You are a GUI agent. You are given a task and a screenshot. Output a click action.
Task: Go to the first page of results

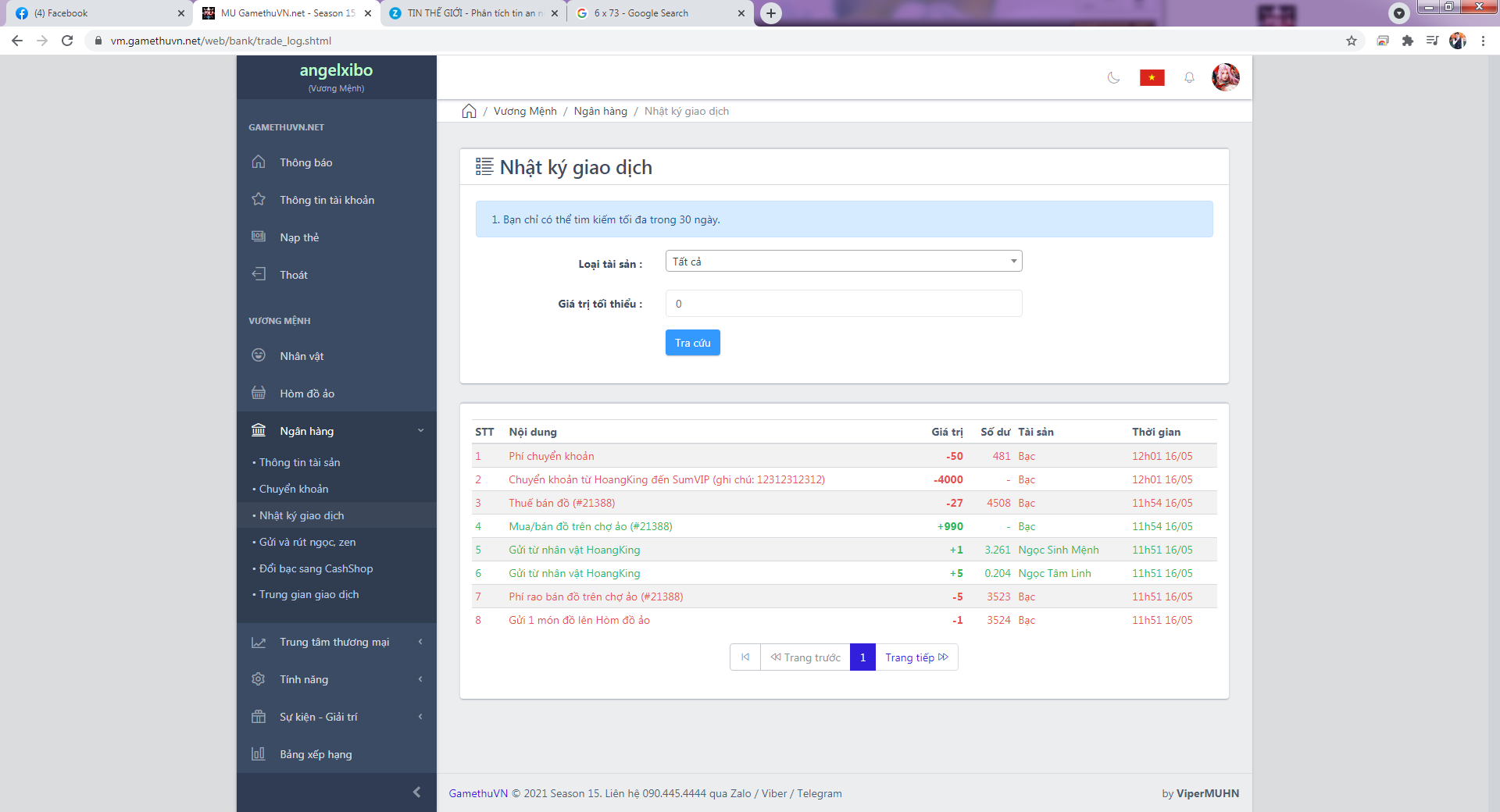click(745, 657)
